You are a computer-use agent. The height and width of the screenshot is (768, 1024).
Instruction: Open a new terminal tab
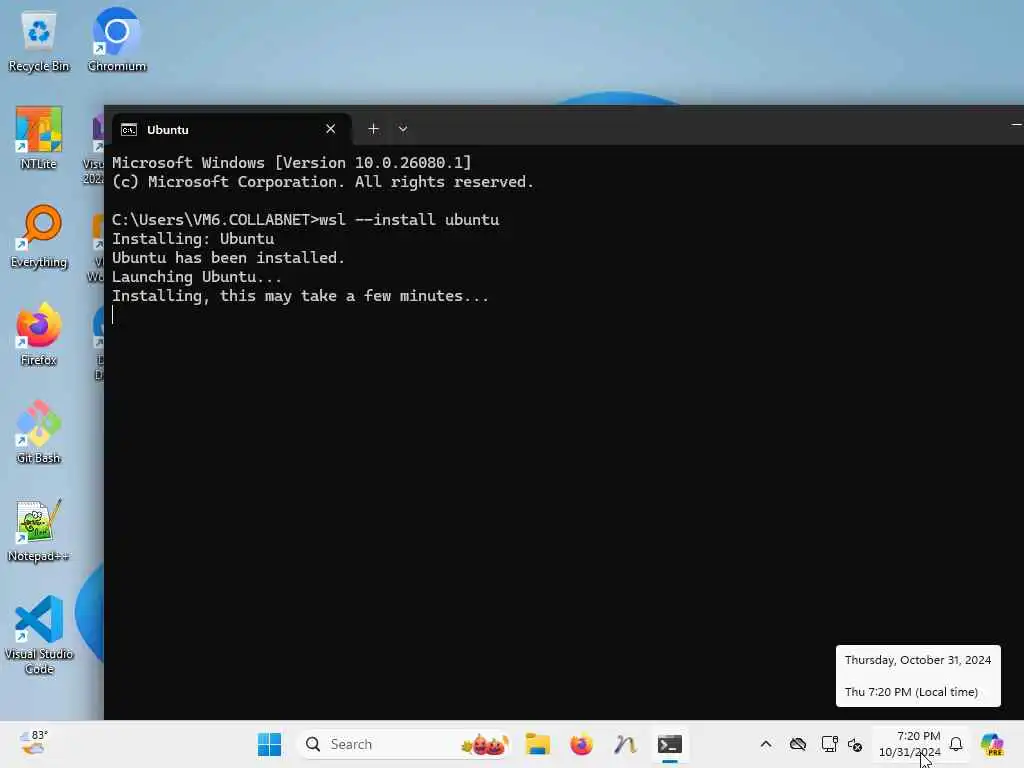[373, 129]
